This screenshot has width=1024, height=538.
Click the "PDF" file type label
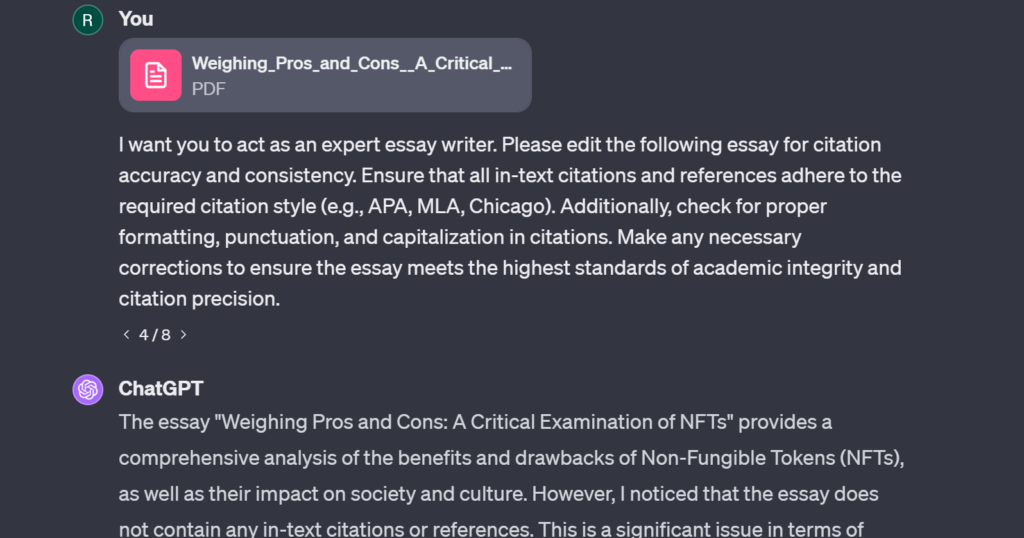click(208, 89)
